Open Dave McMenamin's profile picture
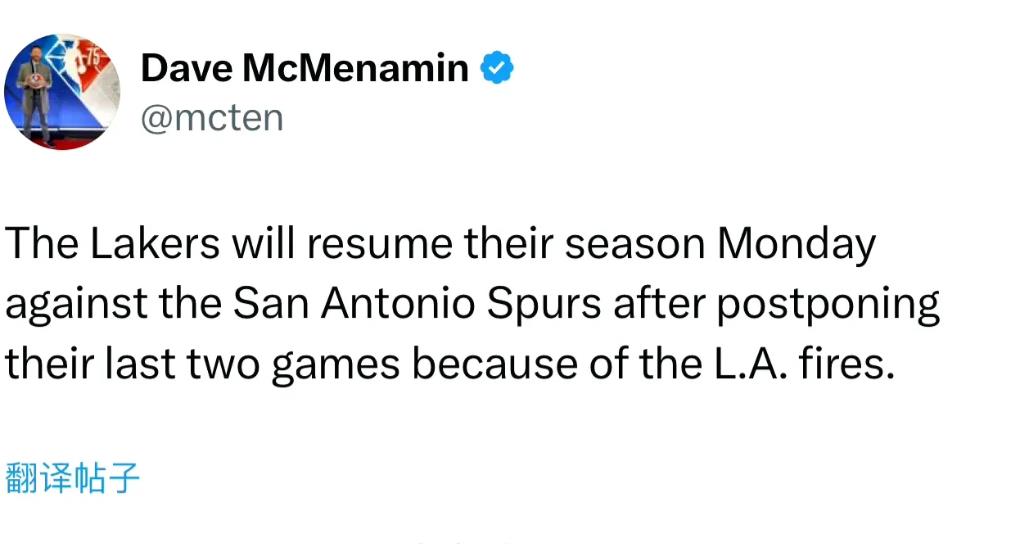This screenshot has height=544, width=1022. (x=62, y=92)
